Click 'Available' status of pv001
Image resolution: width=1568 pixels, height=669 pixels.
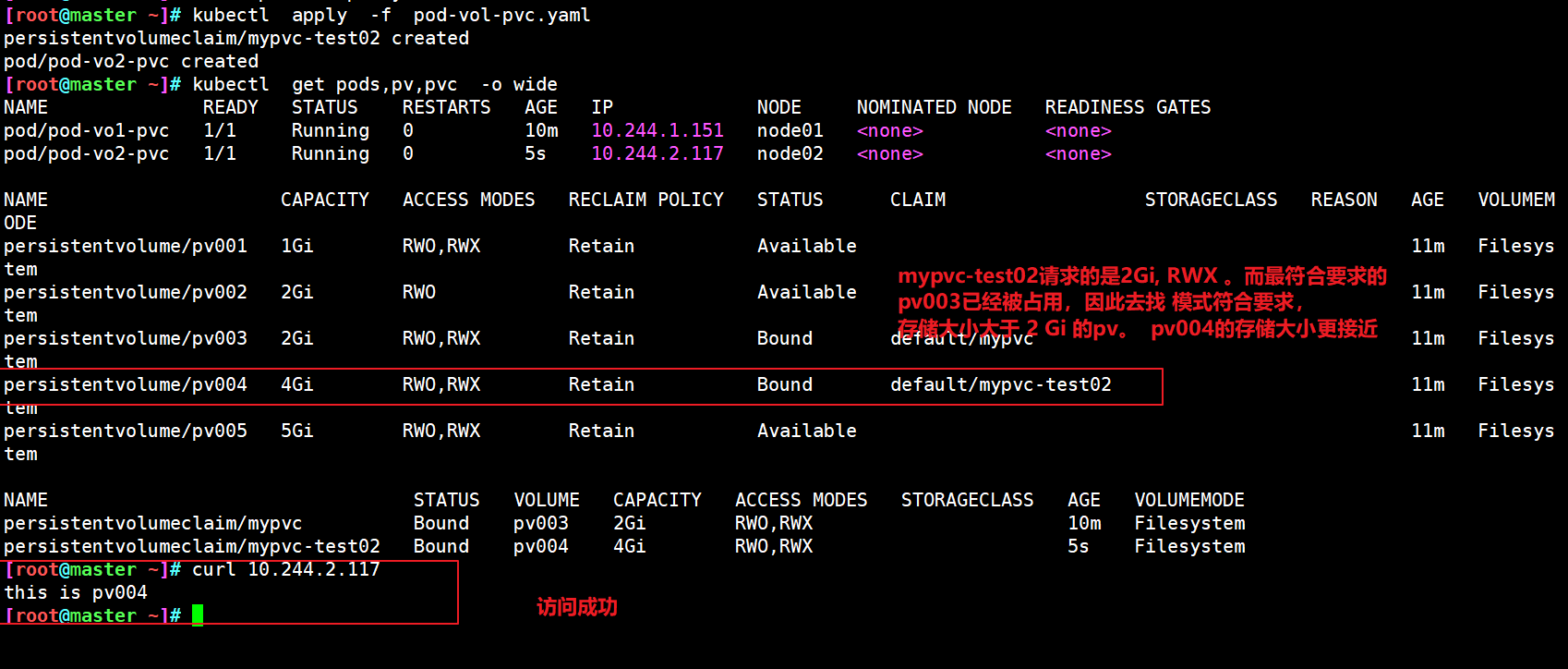[x=807, y=246]
